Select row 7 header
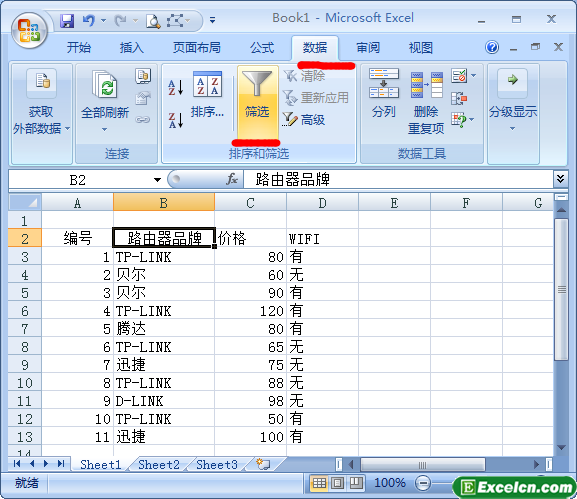 (25, 329)
